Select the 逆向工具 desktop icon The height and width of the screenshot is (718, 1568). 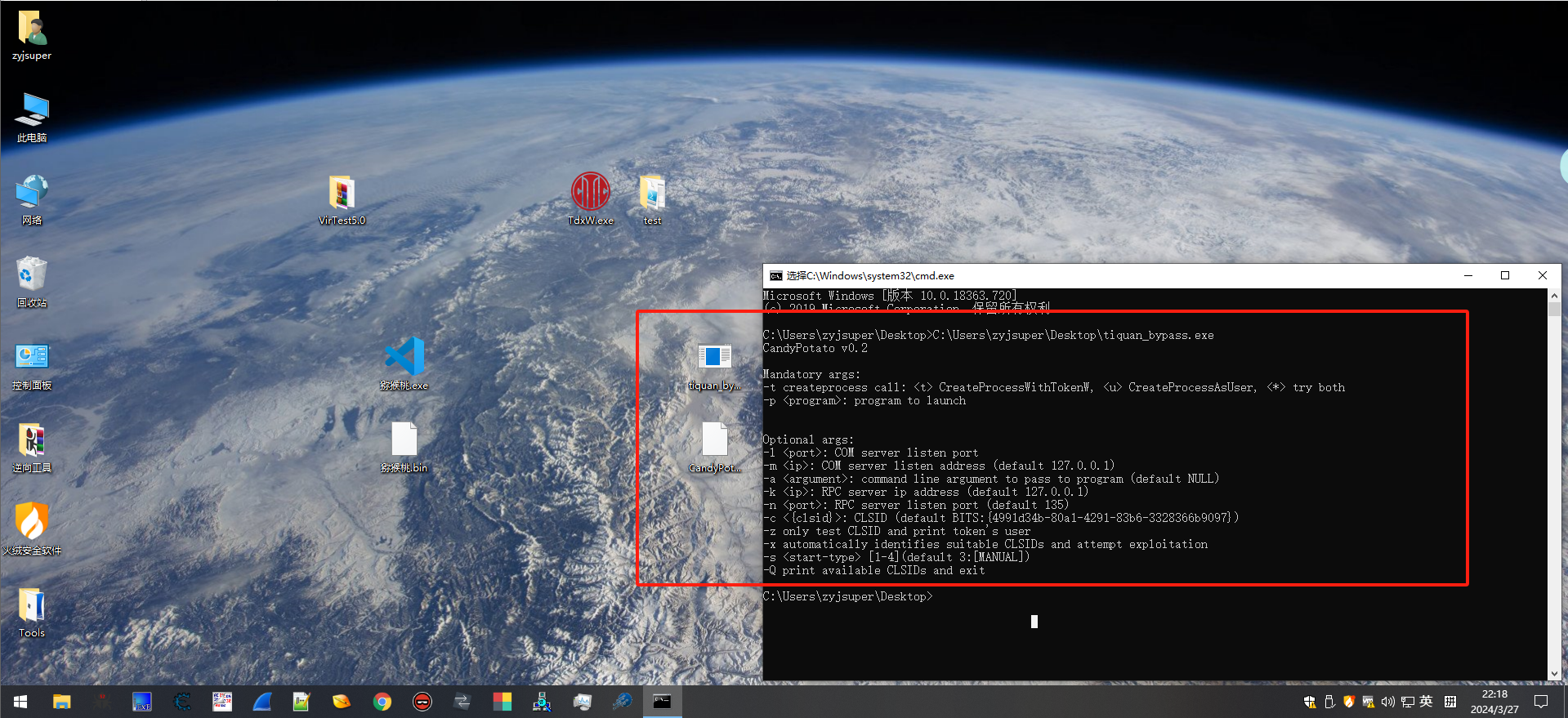click(x=32, y=448)
